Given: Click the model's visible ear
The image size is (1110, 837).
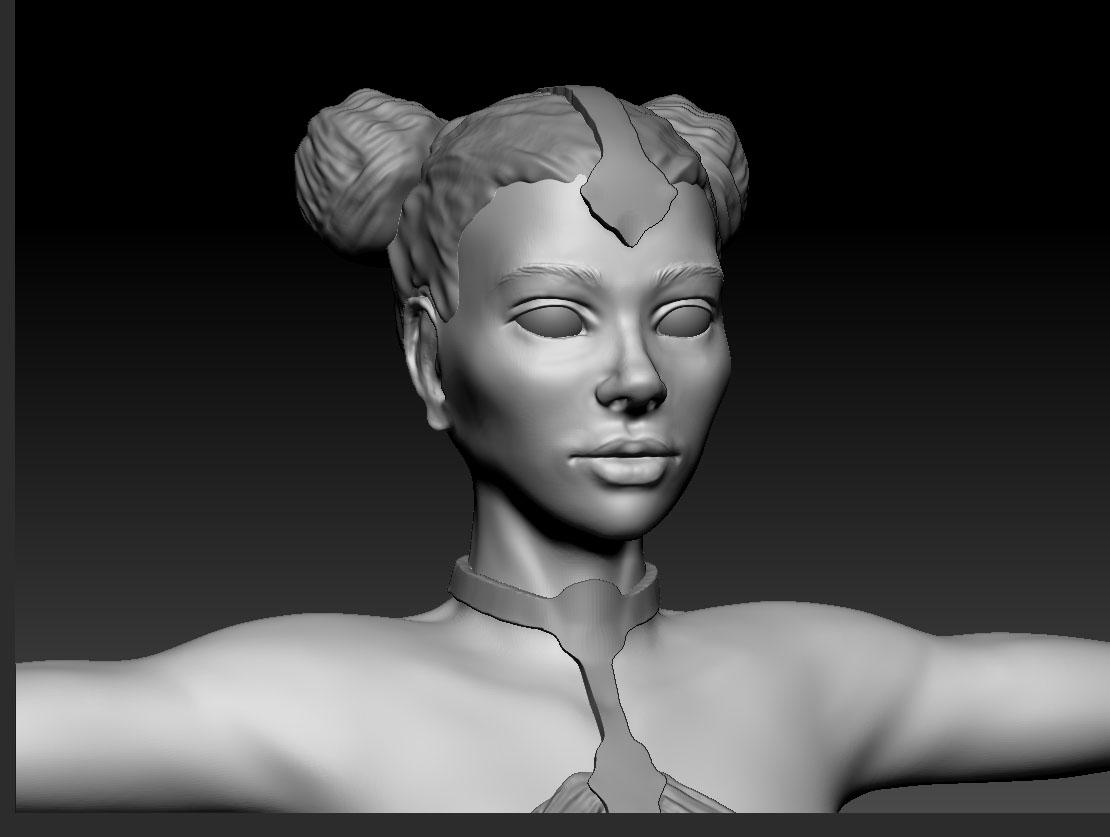Looking at the screenshot, I should point(428,361).
